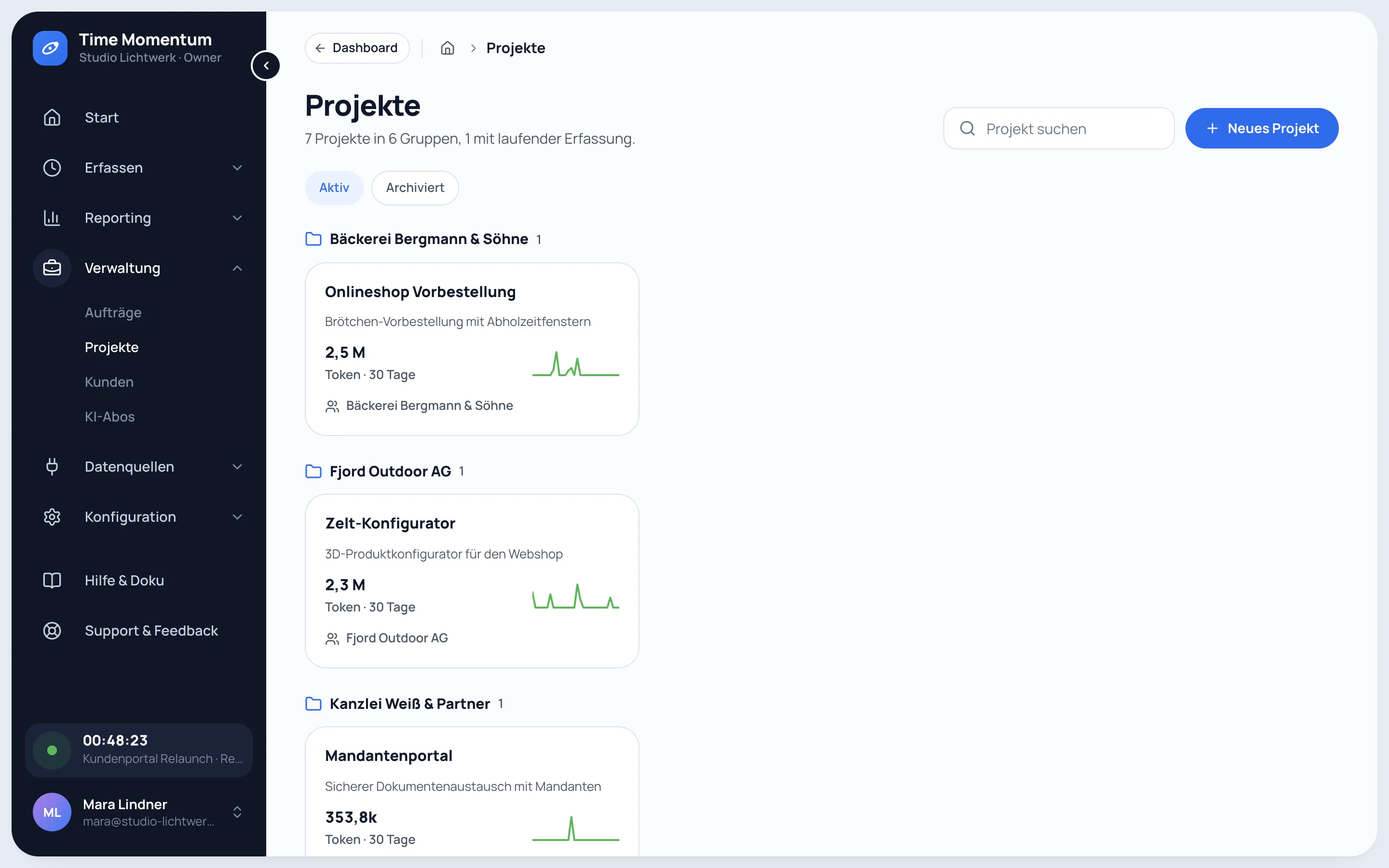1389x868 pixels.
Task: Select Projekte in the sidebar submenu
Action: (x=111, y=347)
